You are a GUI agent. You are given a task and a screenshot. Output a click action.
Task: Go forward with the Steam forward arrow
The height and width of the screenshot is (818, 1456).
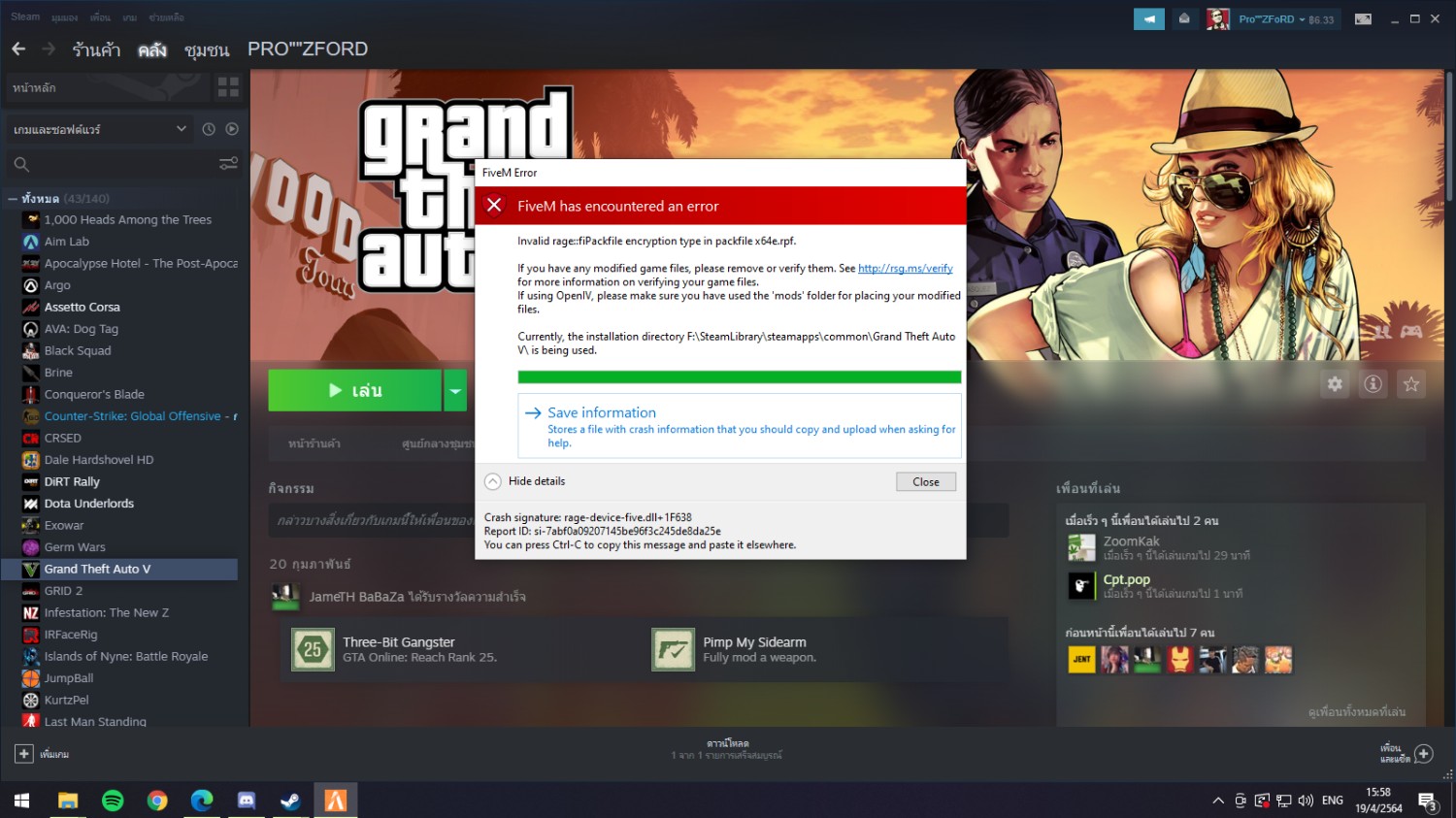click(49, 49)
